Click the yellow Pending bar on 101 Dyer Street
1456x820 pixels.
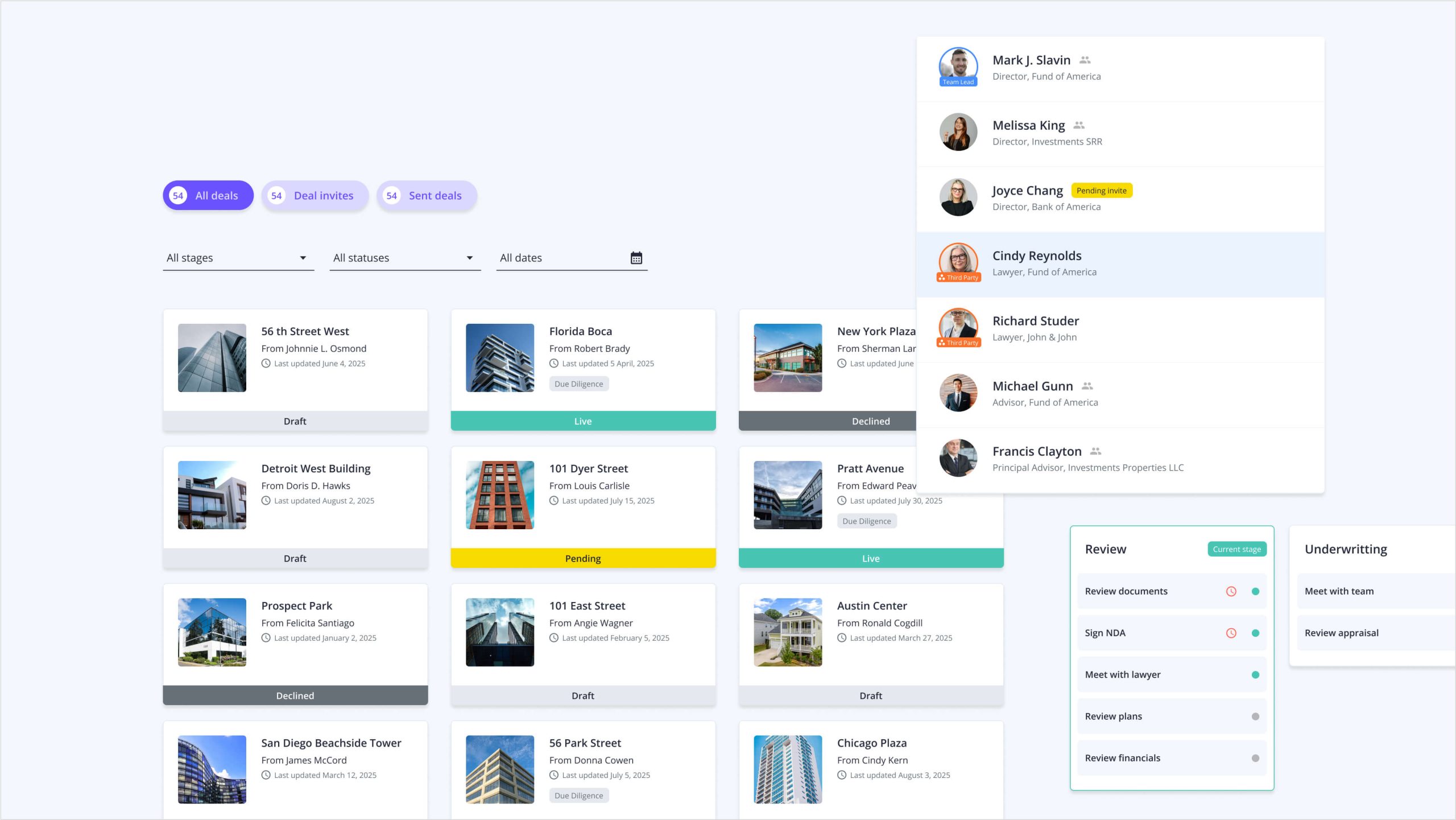[x=582, y=558]
